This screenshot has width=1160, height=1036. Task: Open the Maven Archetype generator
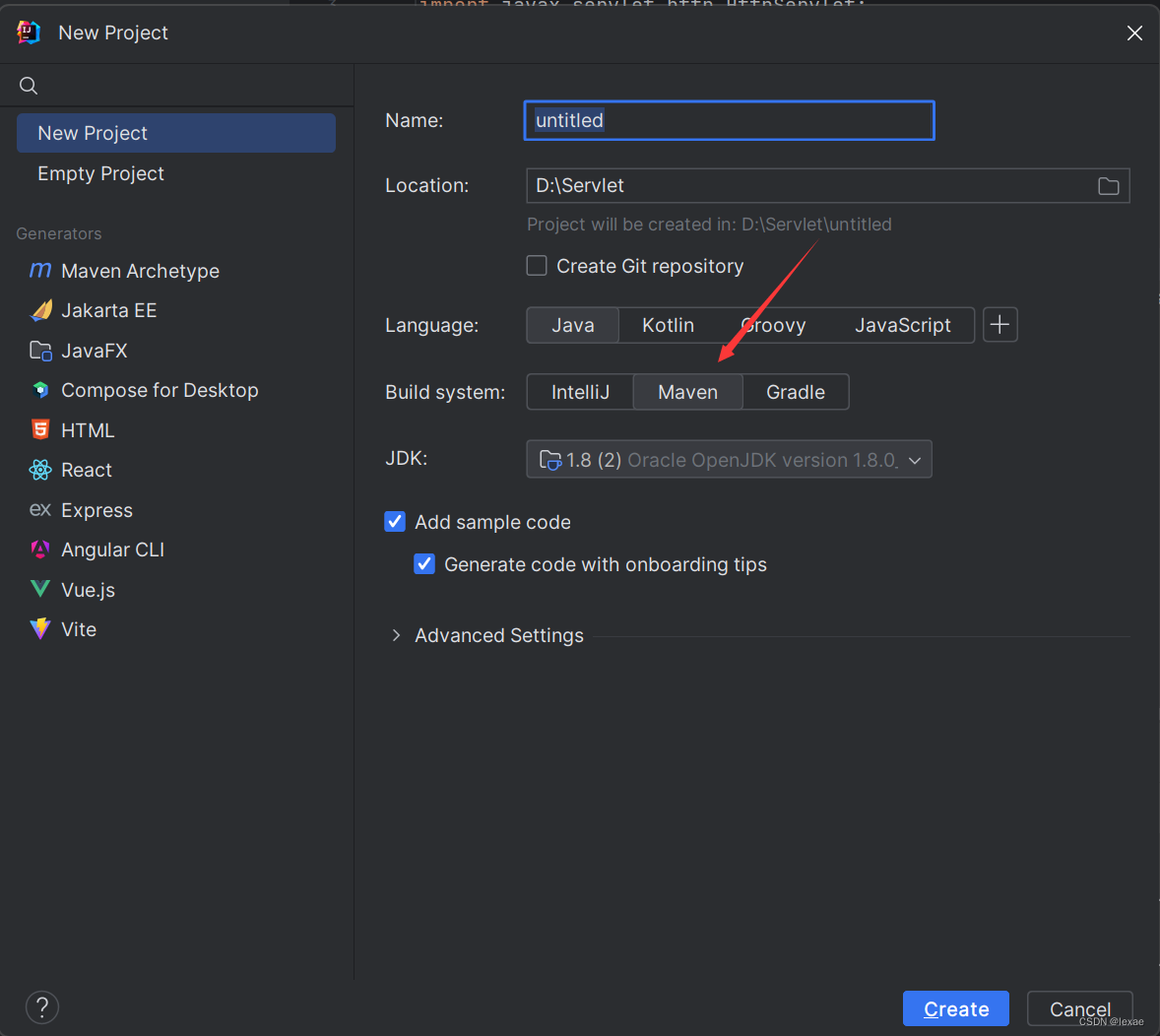point(176,271)
